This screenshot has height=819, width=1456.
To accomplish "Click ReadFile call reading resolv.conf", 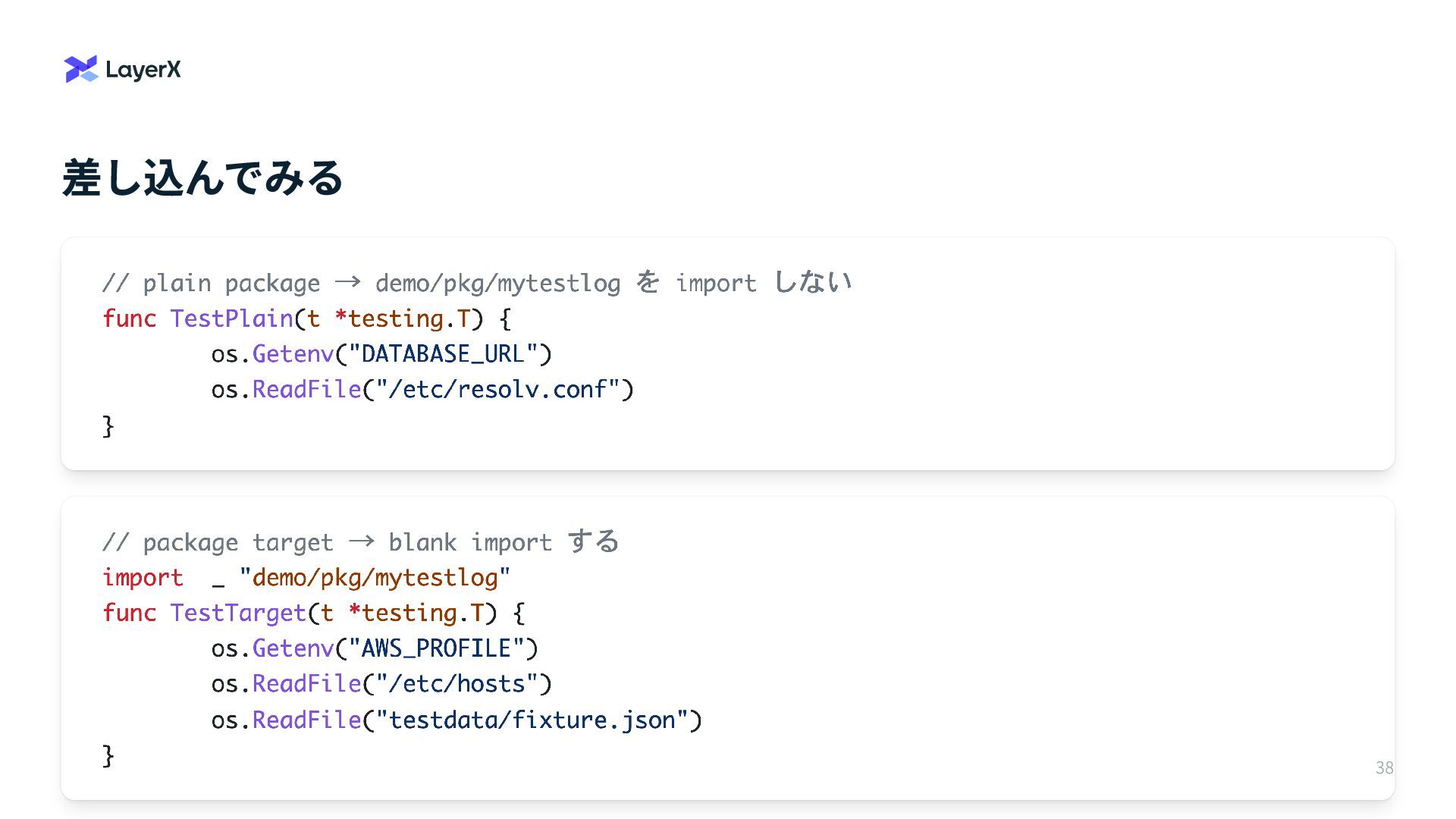I will pos(306,390).
